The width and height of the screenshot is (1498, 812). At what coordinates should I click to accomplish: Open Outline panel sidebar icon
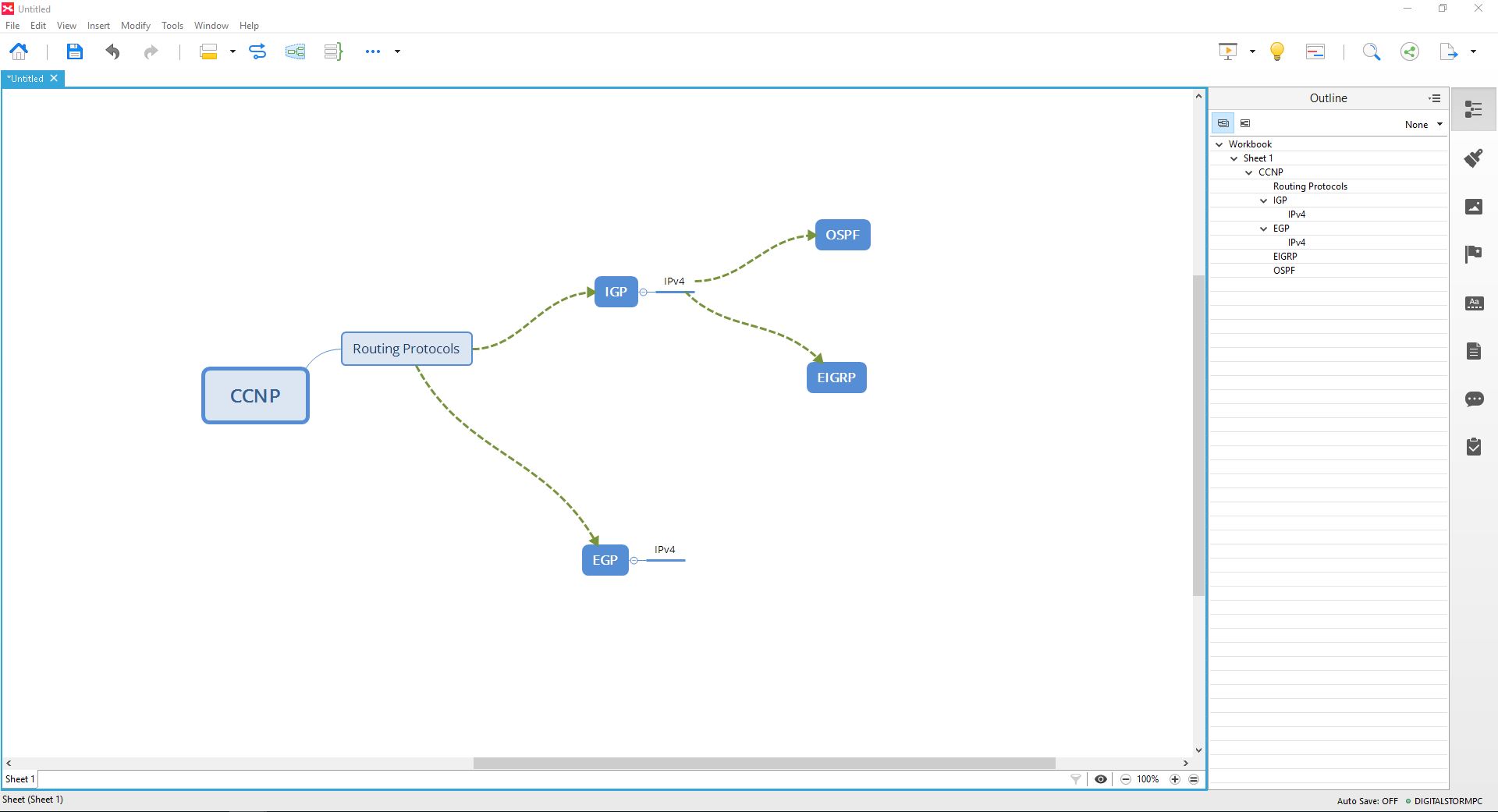click(x=1473, y=109)
